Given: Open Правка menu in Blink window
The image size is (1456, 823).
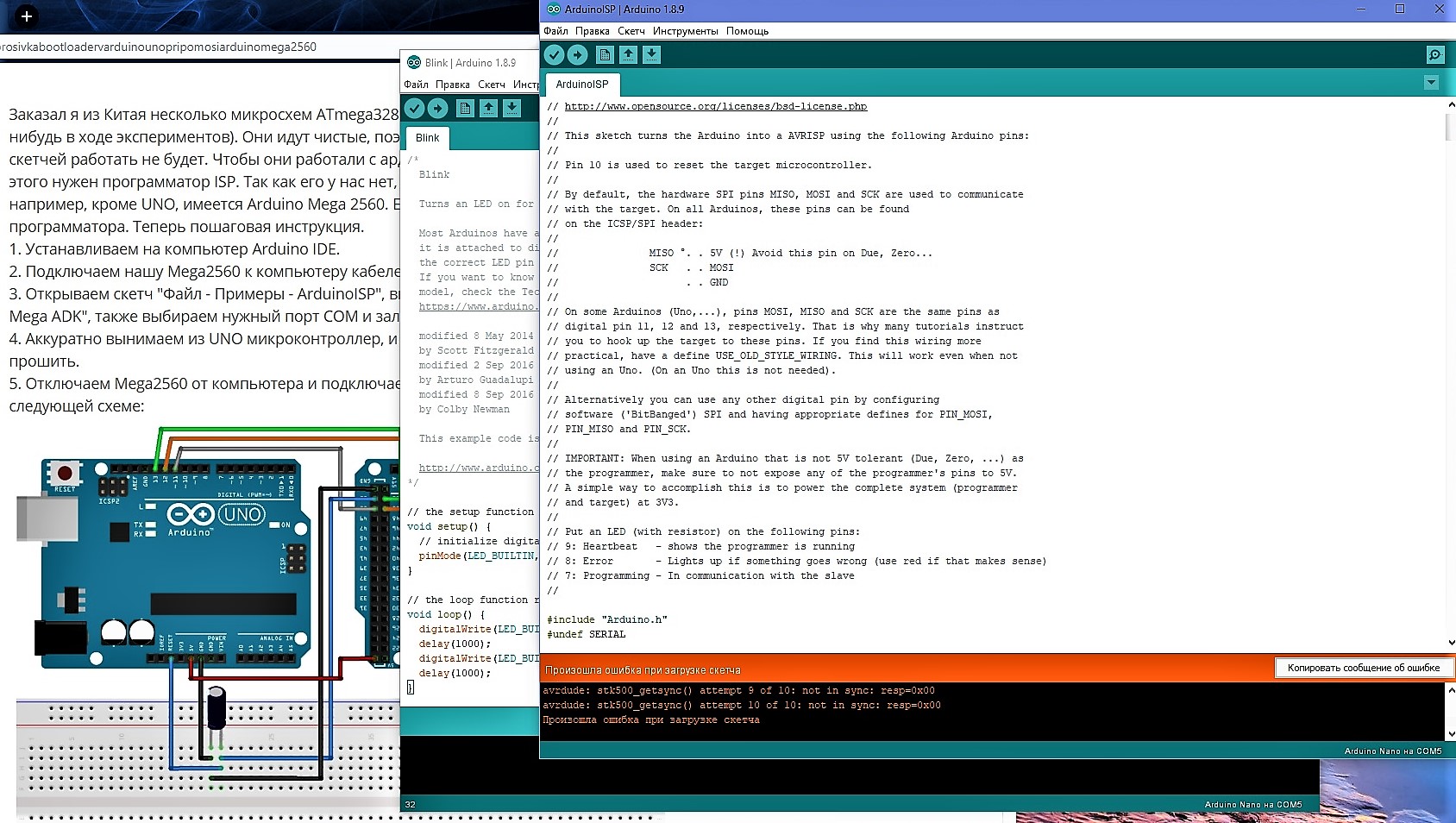Looking at the screenshot, I should [x=453, y=85].
